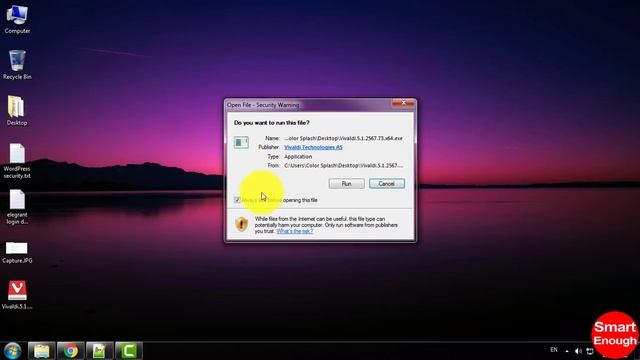
Task: Click the file name path text
Action: pos(343,138)
